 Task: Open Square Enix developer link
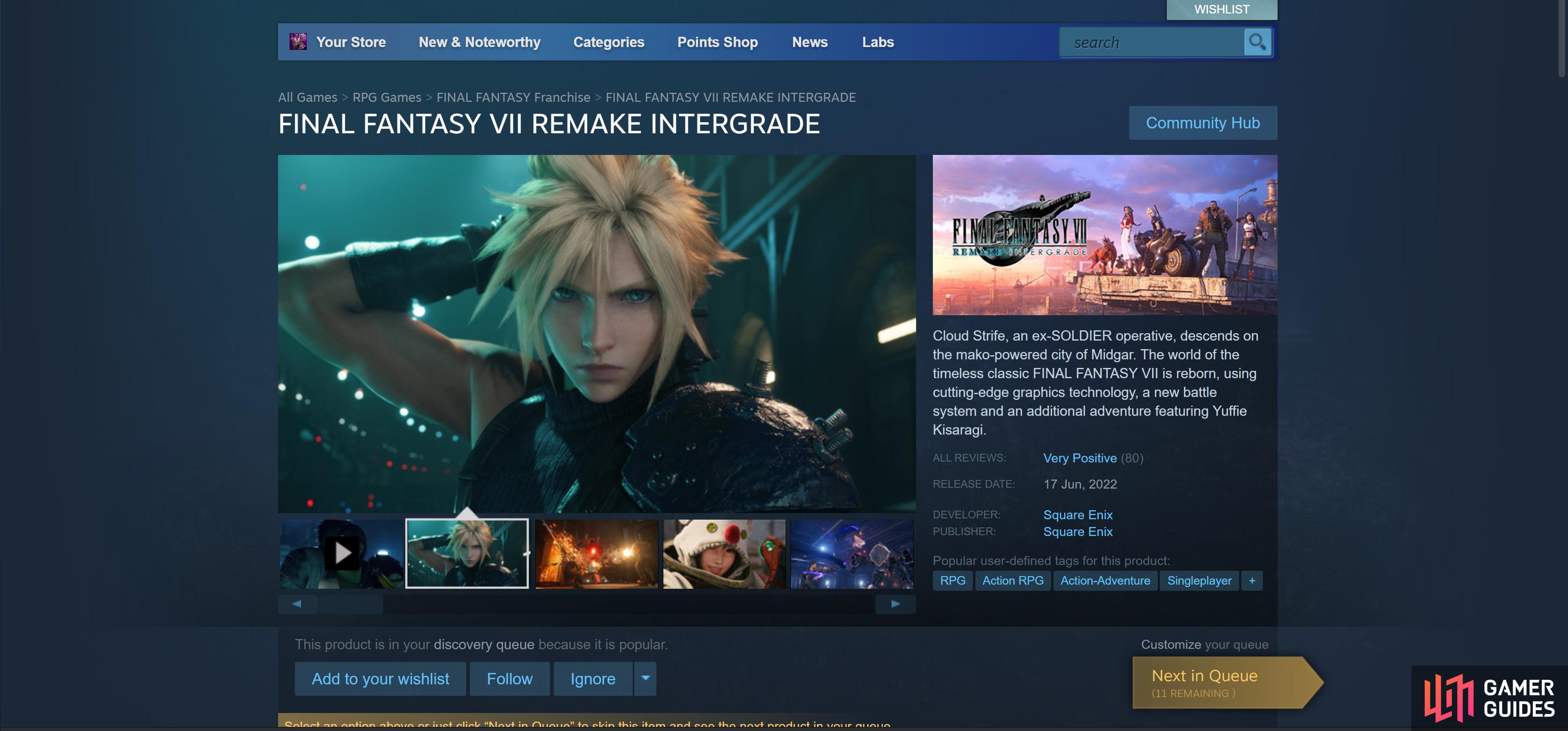pyautogui.click(x=1077, y=515)
